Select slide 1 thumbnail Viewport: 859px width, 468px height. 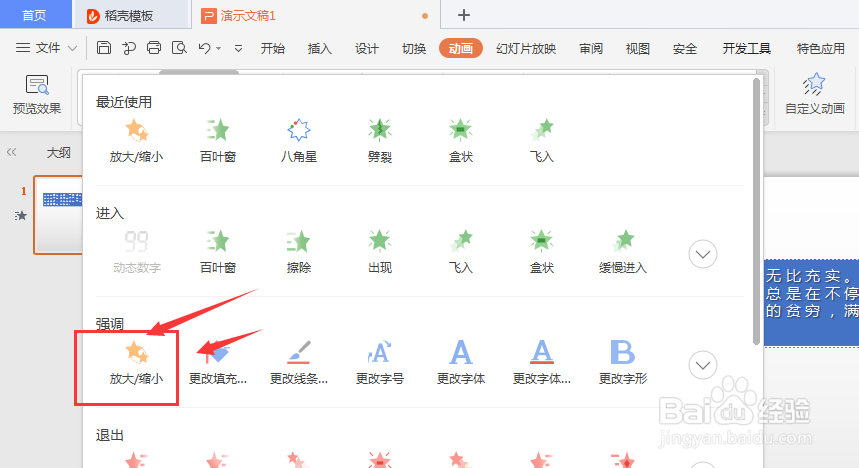pyautogui.click(x=58, y=215)
